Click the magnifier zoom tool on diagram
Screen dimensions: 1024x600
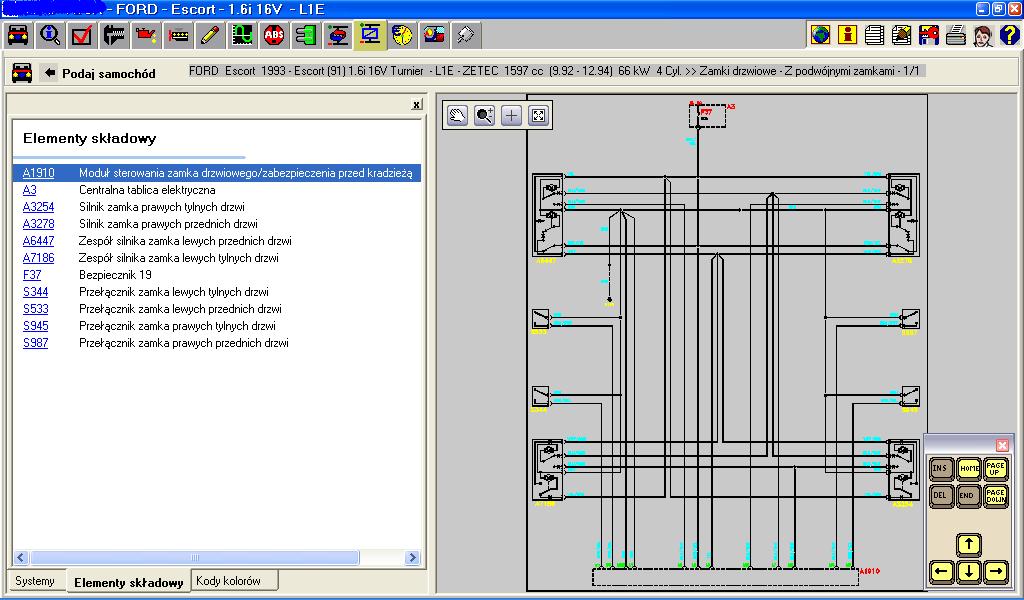[x=485, y=116]
